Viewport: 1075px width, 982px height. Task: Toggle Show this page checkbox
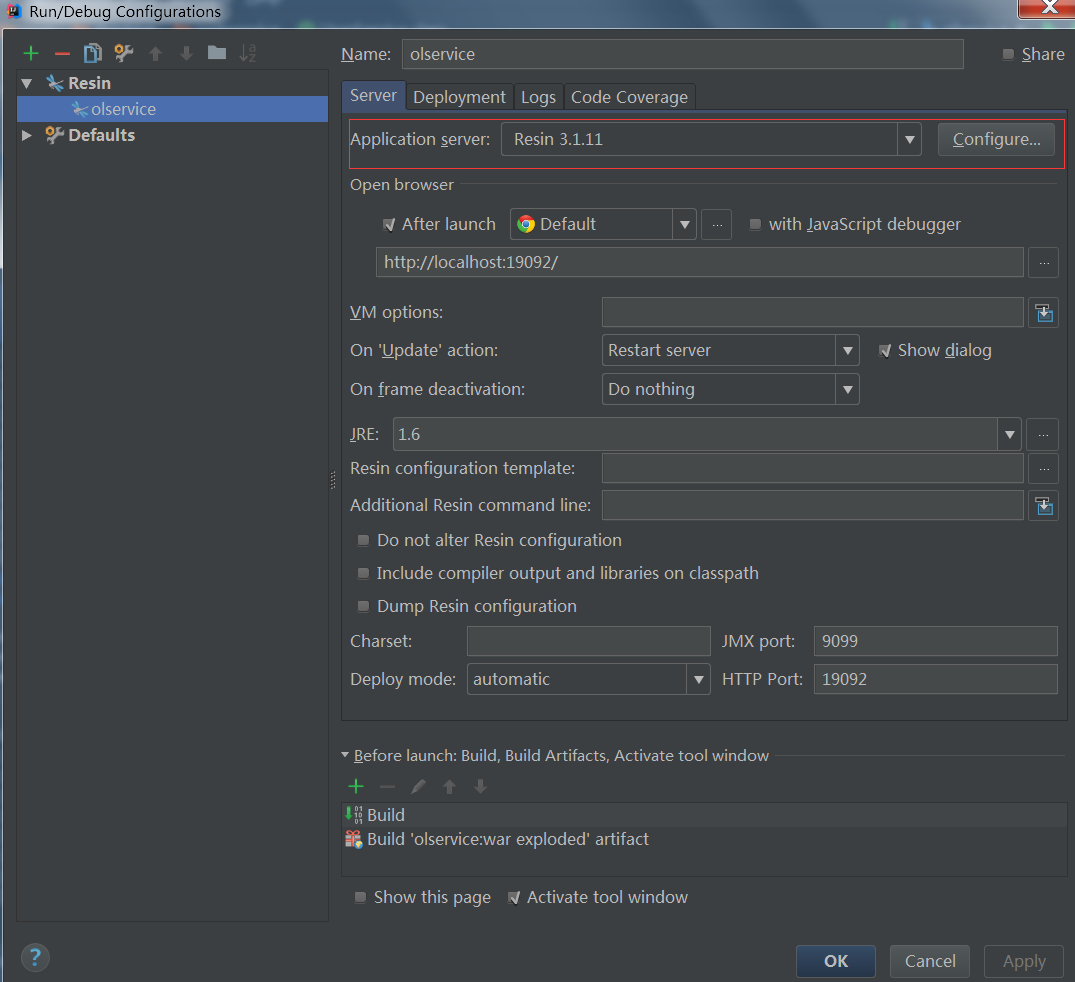click(x=360, y=897)
